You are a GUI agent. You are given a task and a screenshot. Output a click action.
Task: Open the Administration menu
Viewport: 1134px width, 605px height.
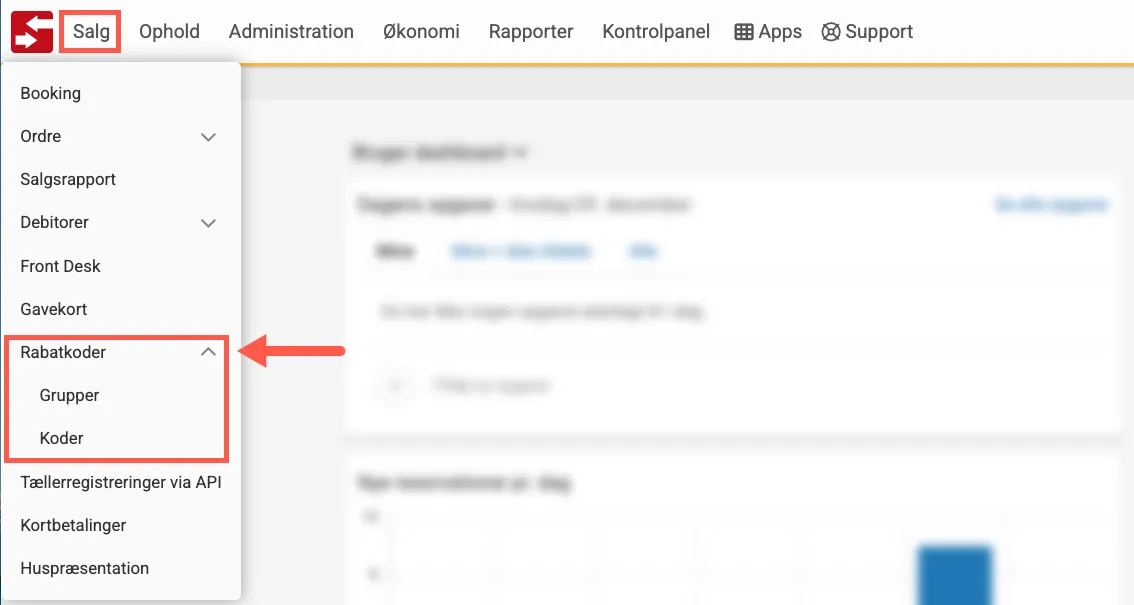(x=291, y=32)
